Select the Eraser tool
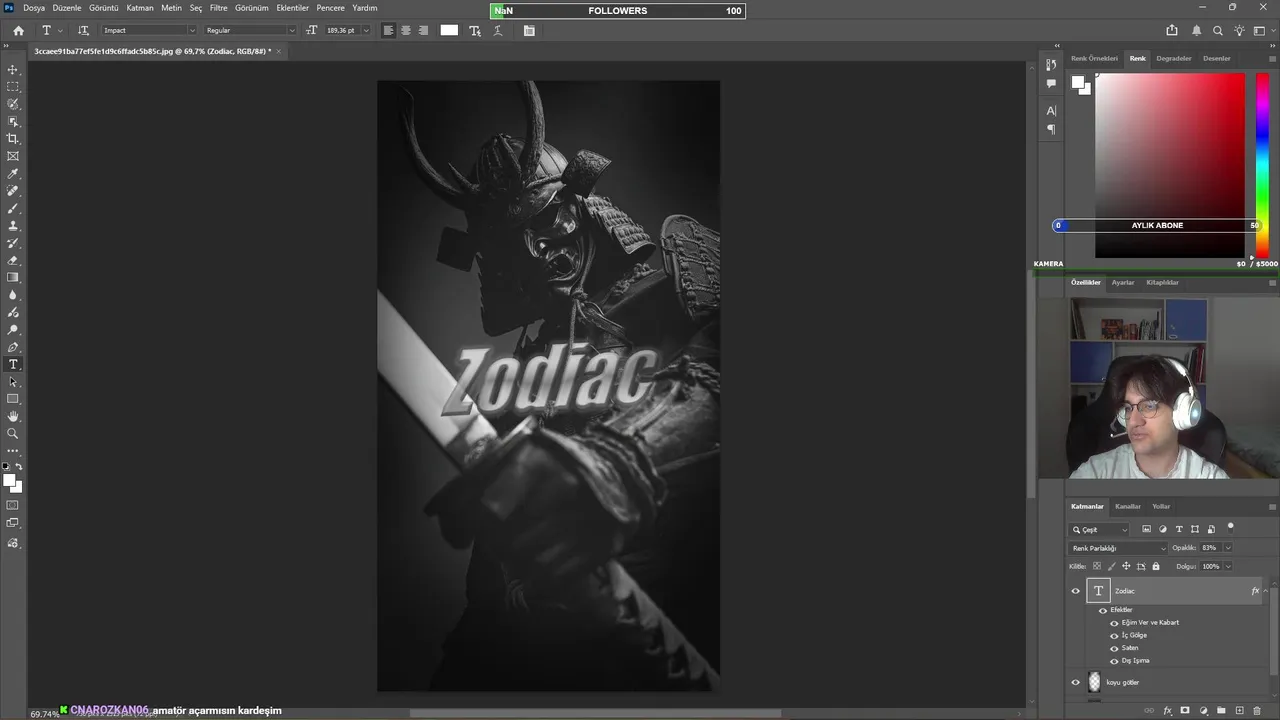This screenshot has height=720, width=1280. (x=13, y=260)
